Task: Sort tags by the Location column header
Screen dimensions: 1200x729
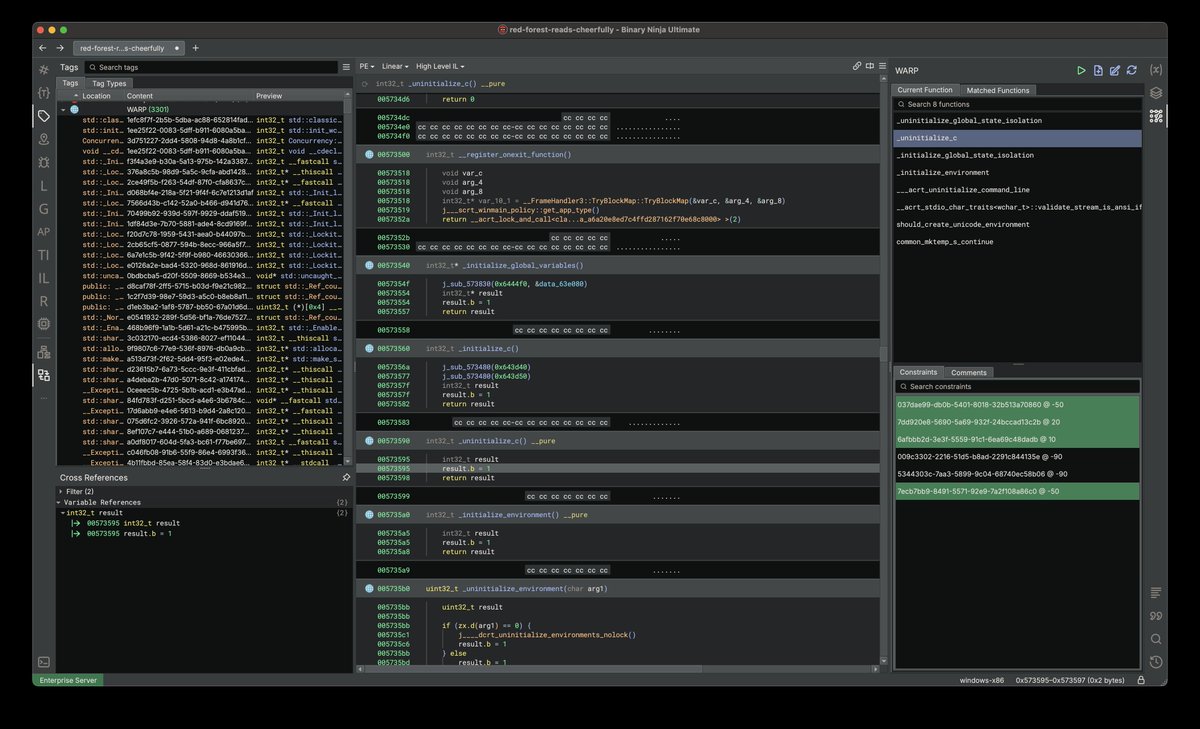Action: [97, 96]
